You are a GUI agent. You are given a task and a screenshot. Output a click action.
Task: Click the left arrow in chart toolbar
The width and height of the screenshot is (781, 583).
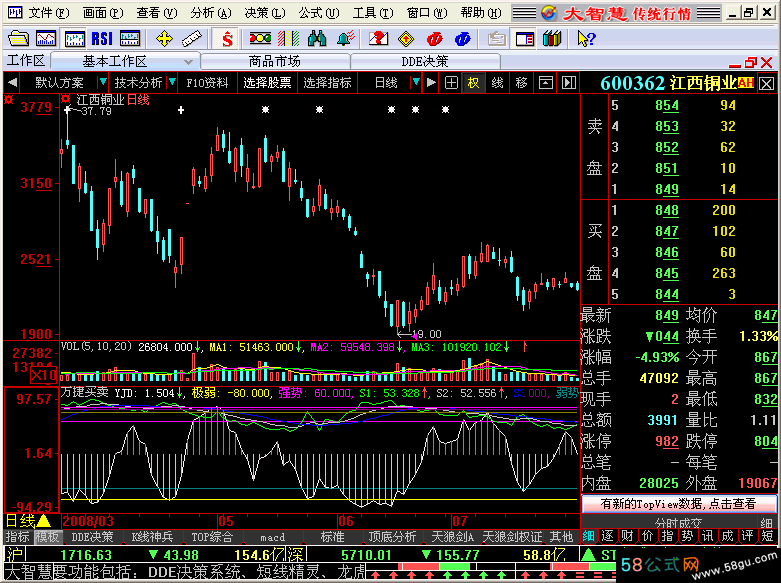point(12,83)
